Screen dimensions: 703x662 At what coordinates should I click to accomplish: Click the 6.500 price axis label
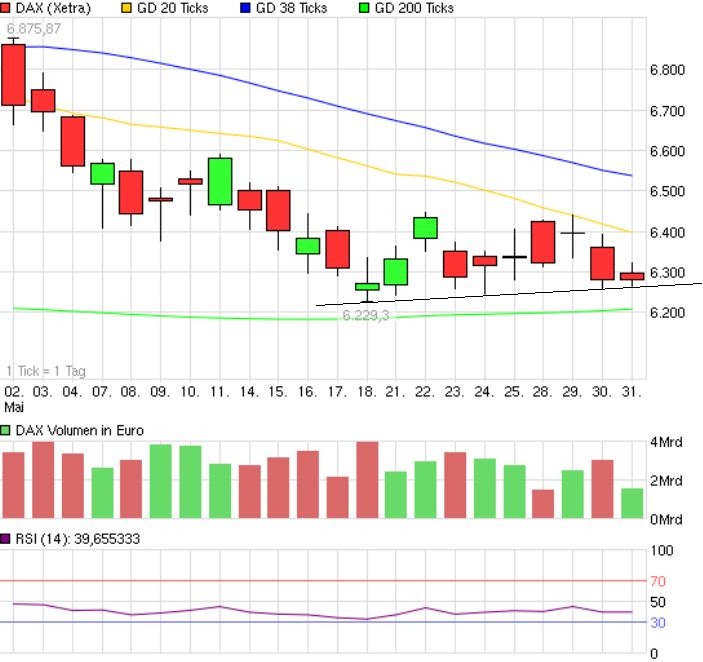pos(668,191)
